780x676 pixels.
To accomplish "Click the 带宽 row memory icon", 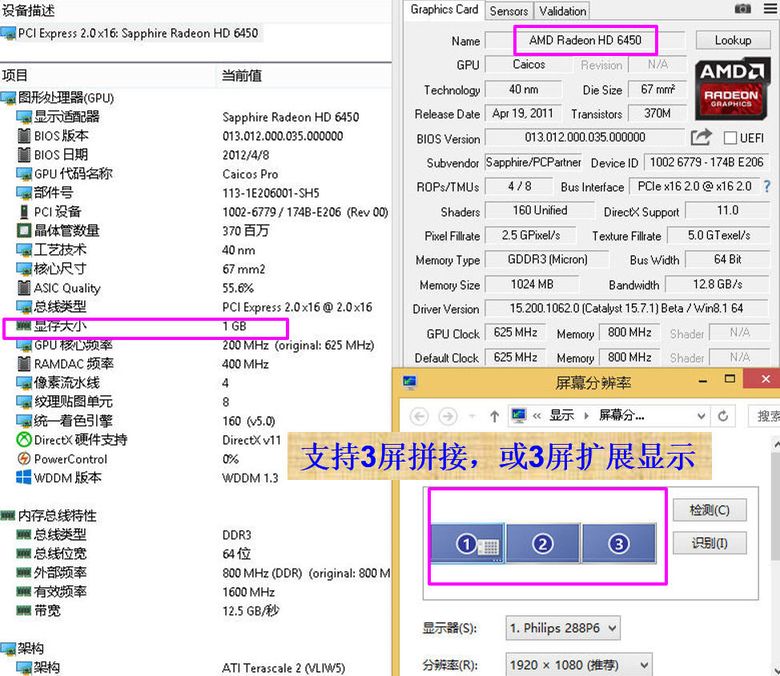I will click(x=24, y=611).
